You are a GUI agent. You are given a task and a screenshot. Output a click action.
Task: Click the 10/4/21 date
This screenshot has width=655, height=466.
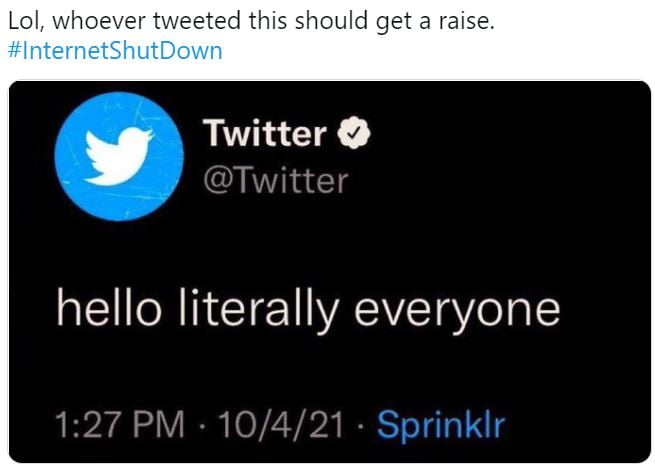281,425
